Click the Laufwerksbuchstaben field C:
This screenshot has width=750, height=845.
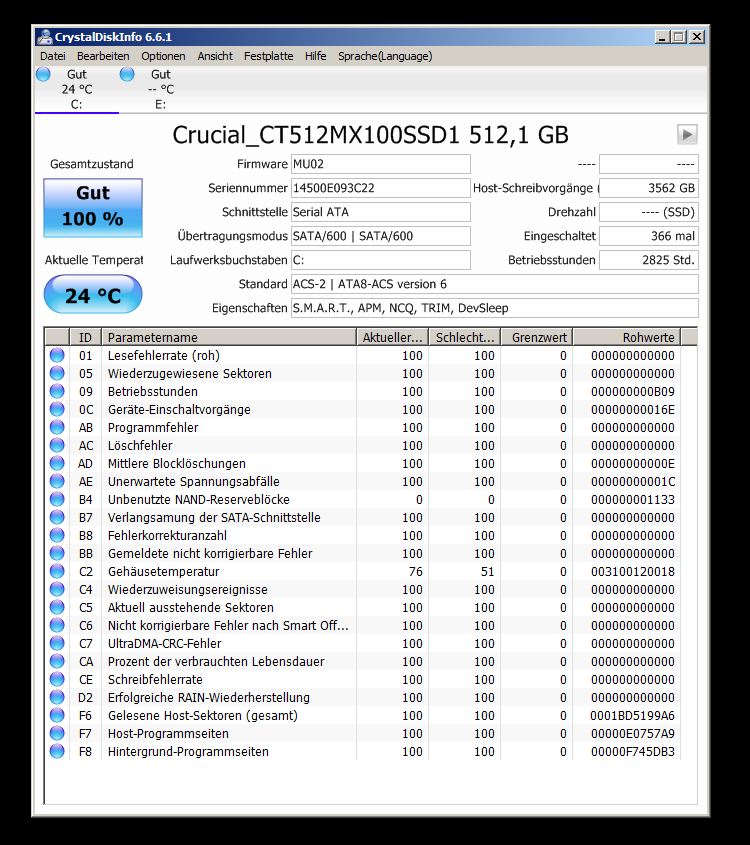380,260
